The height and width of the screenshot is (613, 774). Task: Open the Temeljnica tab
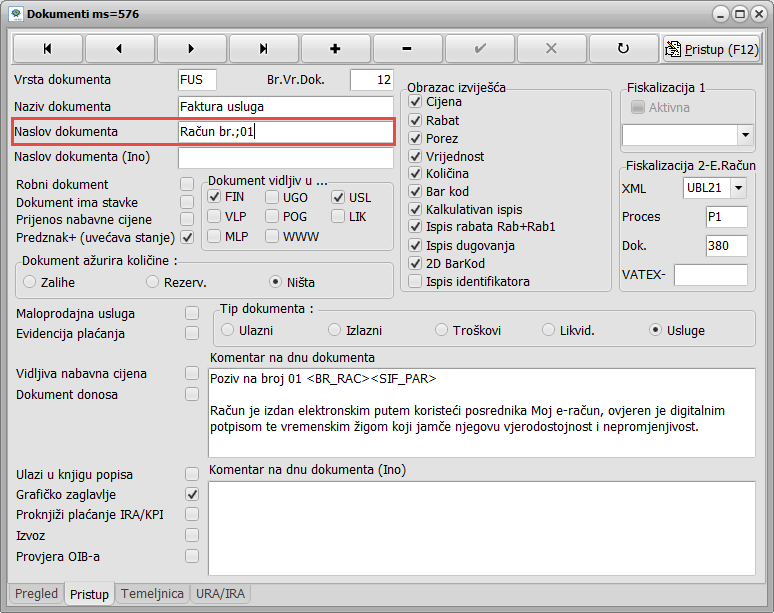coord(152,594)
